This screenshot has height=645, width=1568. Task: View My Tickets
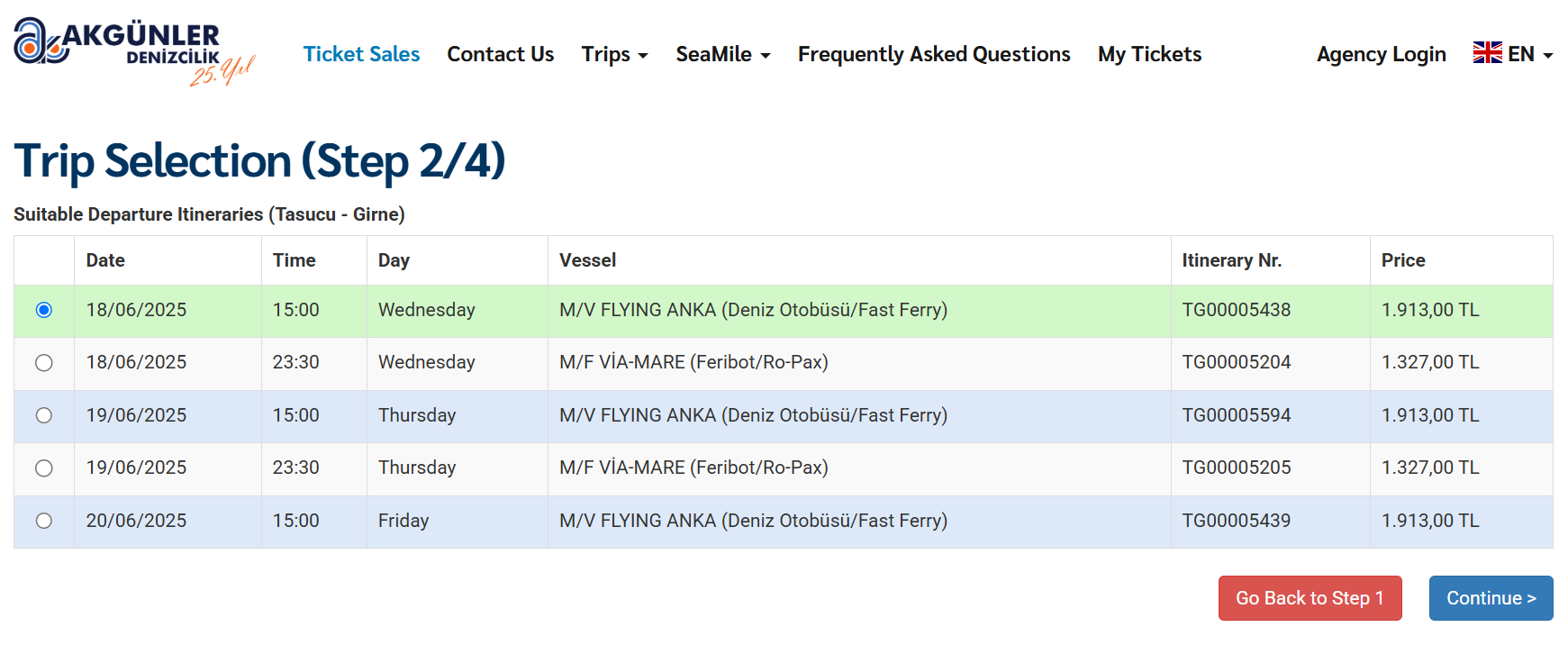pos(1149,54)
